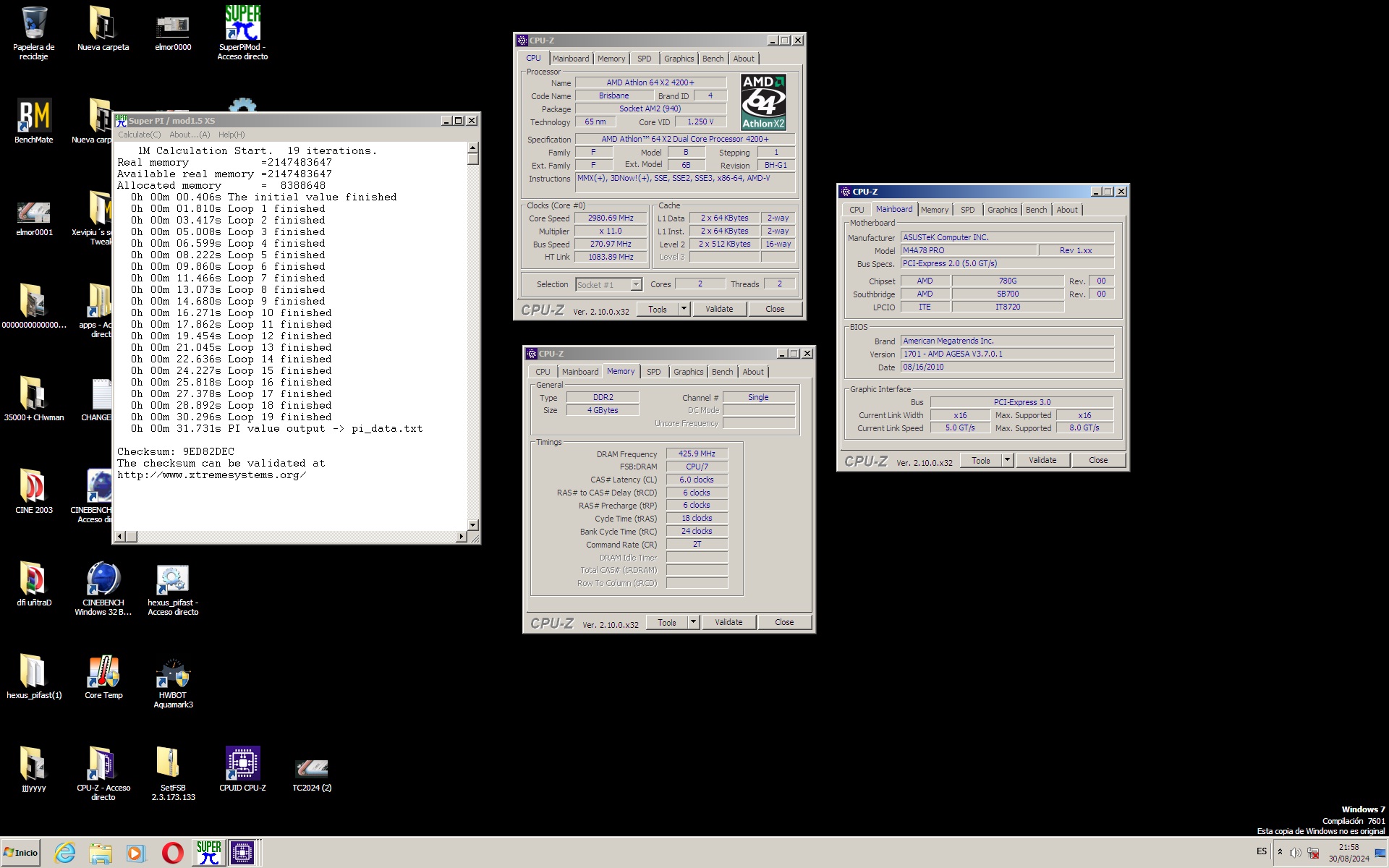Switch to Mainboard tab in top CPU-Z window

tap(571, 59)
